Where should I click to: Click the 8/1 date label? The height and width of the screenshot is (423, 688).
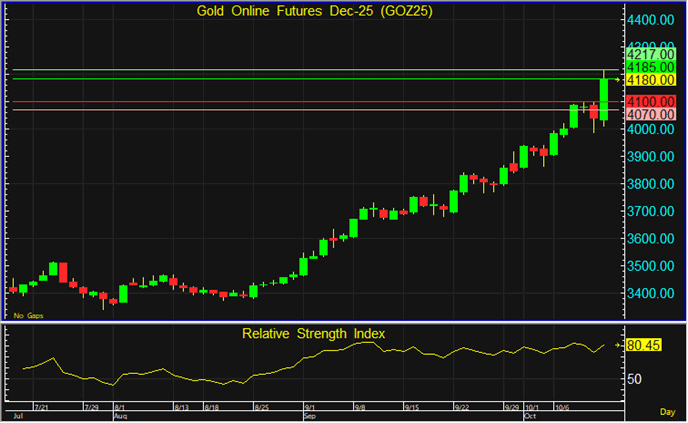[x=119, y=408]
